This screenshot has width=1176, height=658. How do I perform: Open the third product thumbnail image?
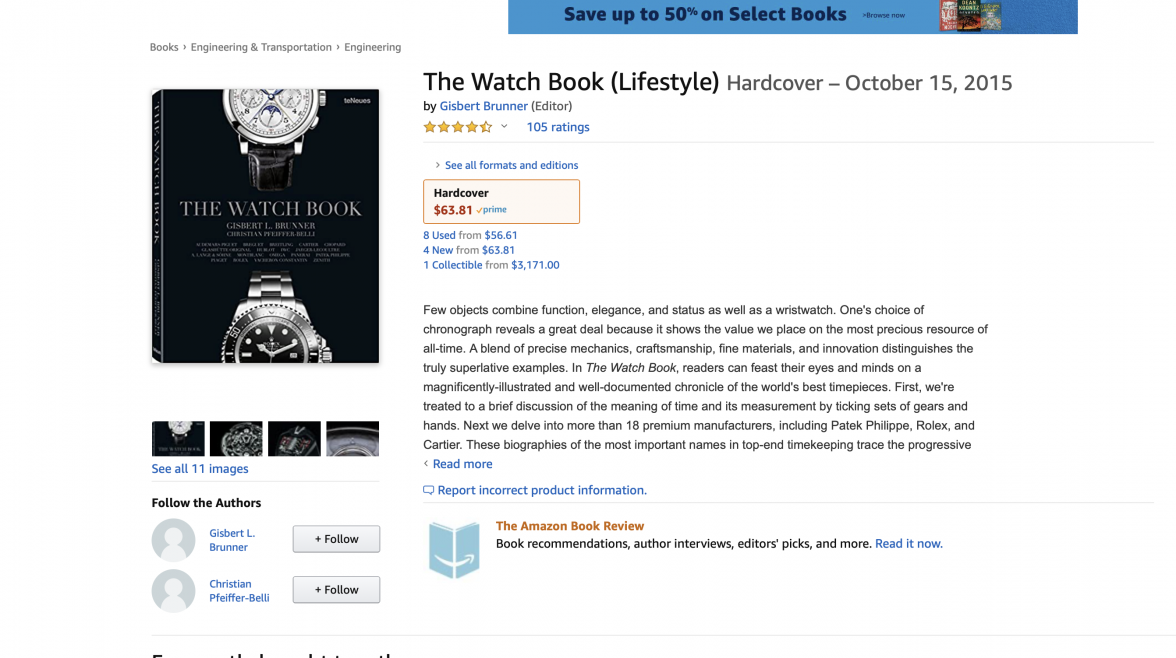(294, 439)
